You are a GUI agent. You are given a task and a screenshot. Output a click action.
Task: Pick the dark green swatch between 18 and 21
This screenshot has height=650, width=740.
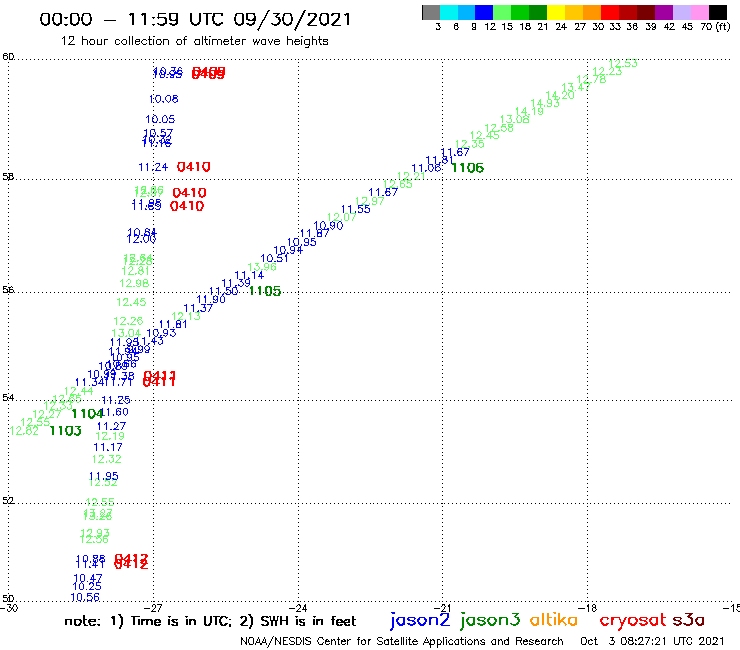click(x=538, y=12)
